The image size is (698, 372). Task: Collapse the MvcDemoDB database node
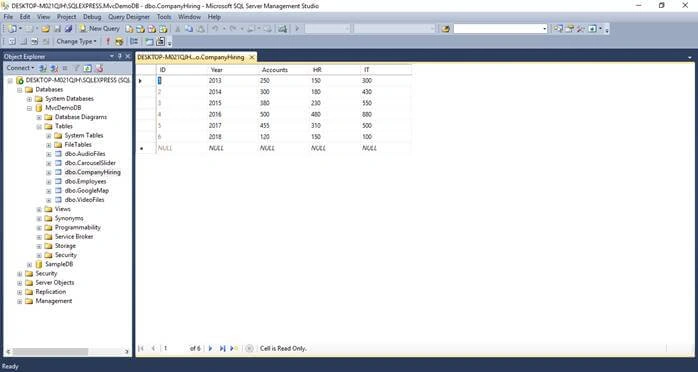(29, 108)
